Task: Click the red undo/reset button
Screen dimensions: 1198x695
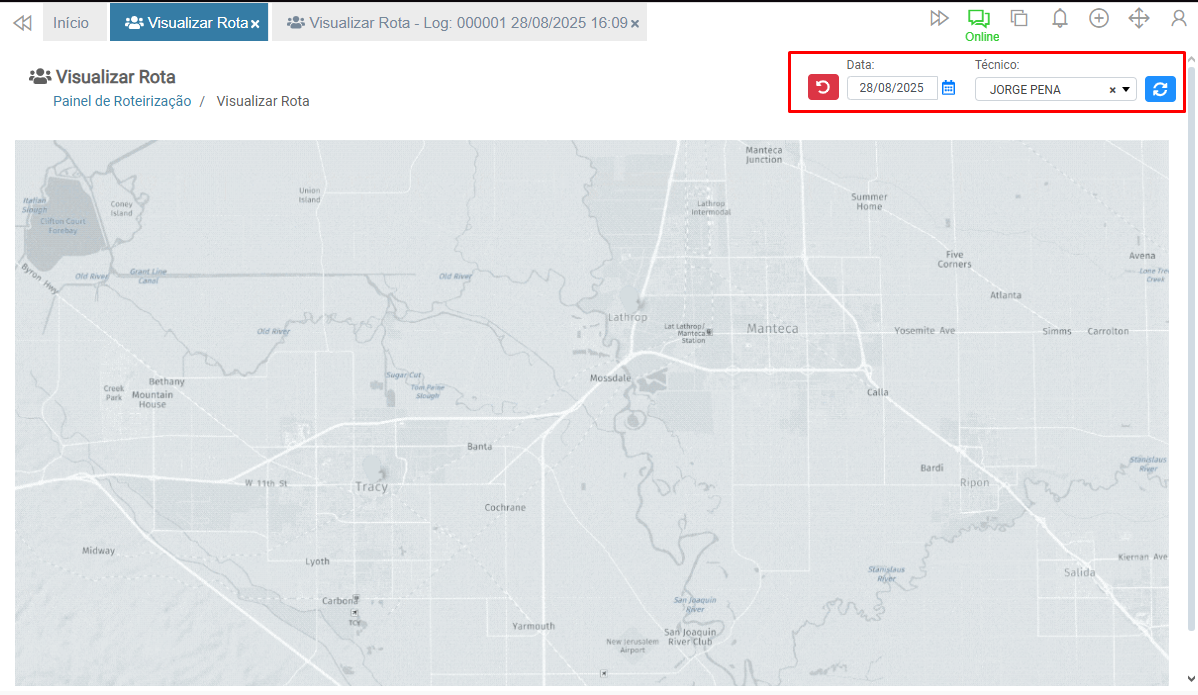Action: (823, 88)
